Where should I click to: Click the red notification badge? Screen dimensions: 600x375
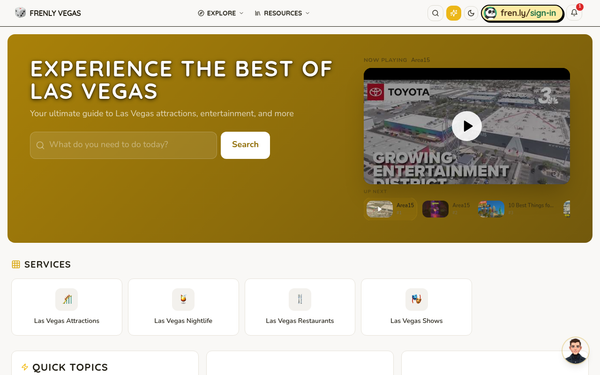[x=579, y=7]
